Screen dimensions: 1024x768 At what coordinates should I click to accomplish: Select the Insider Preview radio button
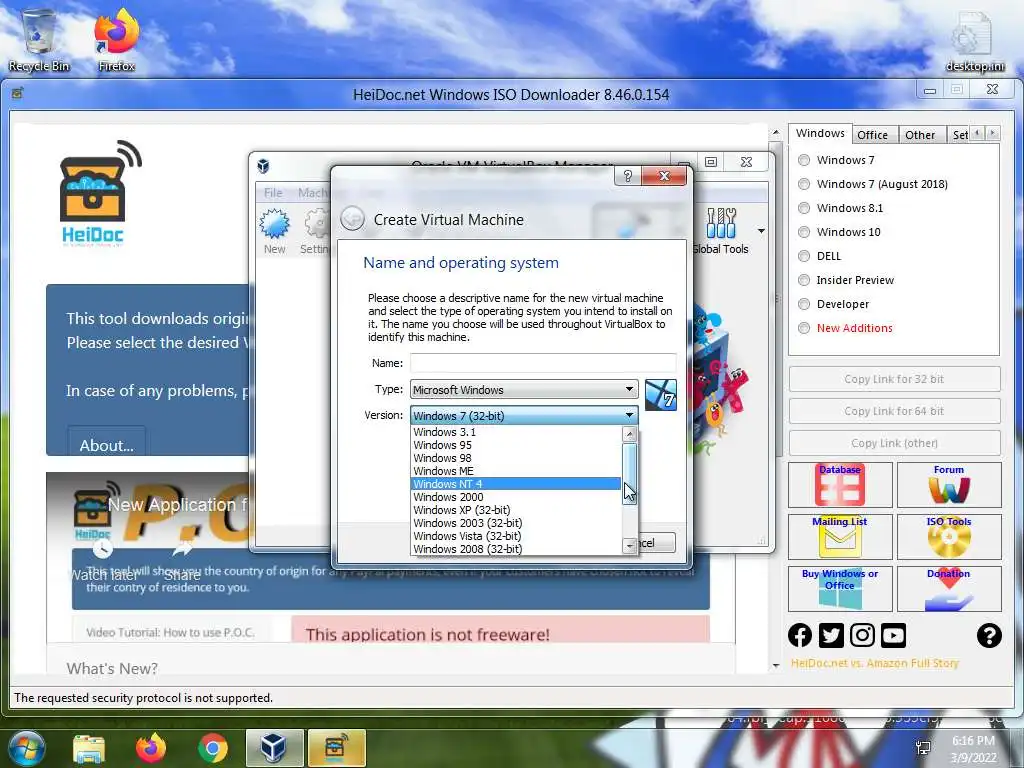804,280
